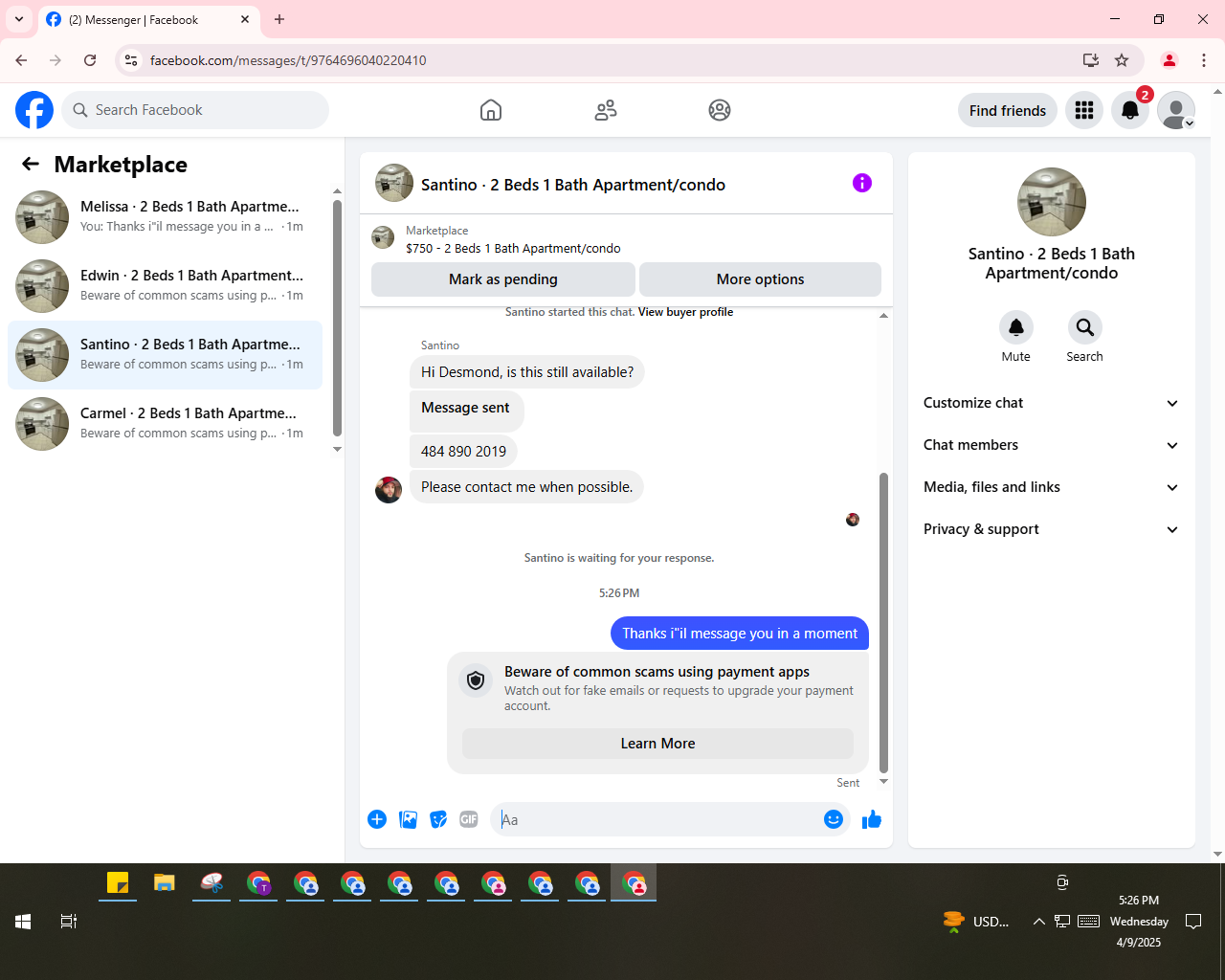The image size is (1225, 980).
Task: Click the shield icon in the scam warning
Action: tap(476, 680)
